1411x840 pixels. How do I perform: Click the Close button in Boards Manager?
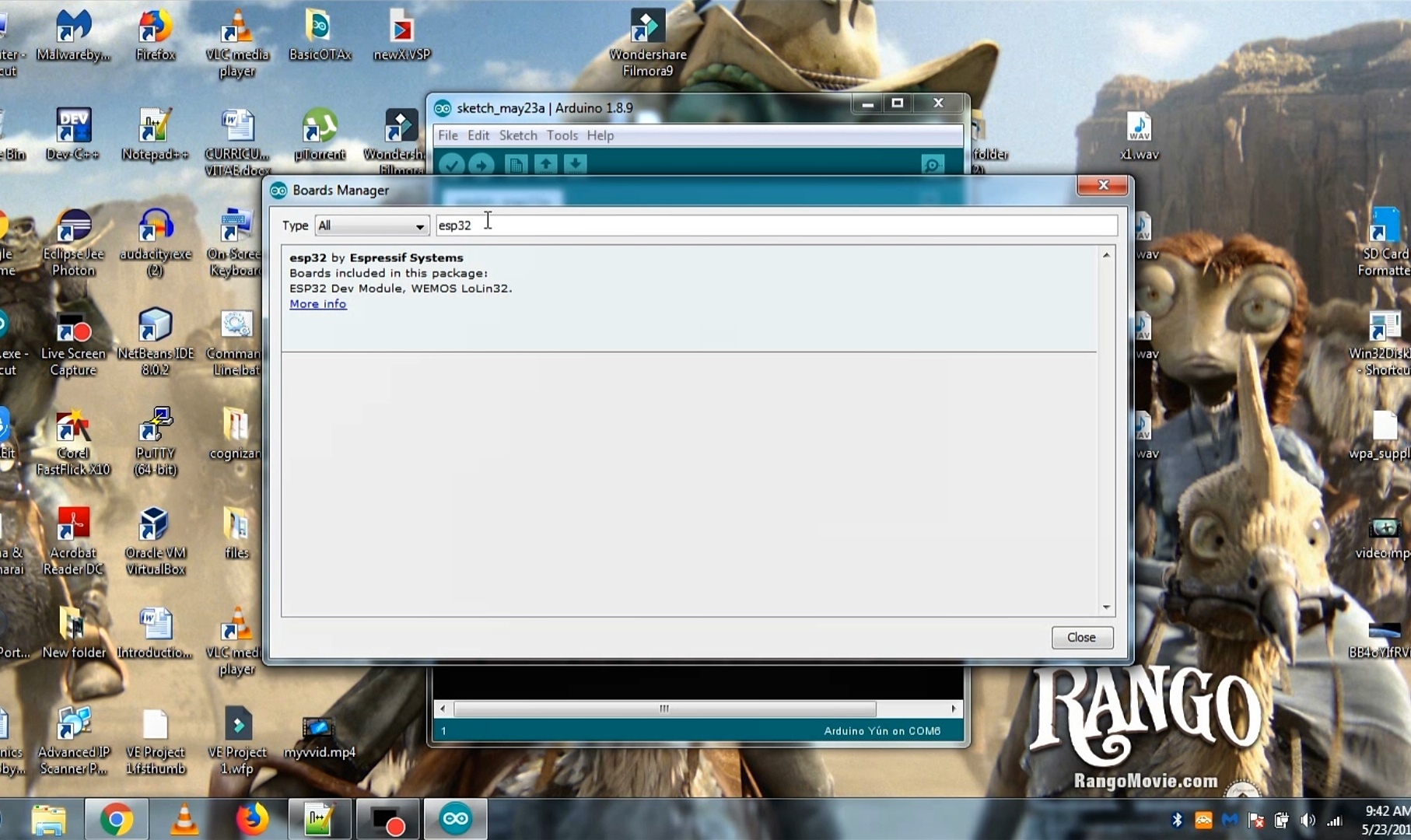pyautogui.click(x=1082, y=637)
